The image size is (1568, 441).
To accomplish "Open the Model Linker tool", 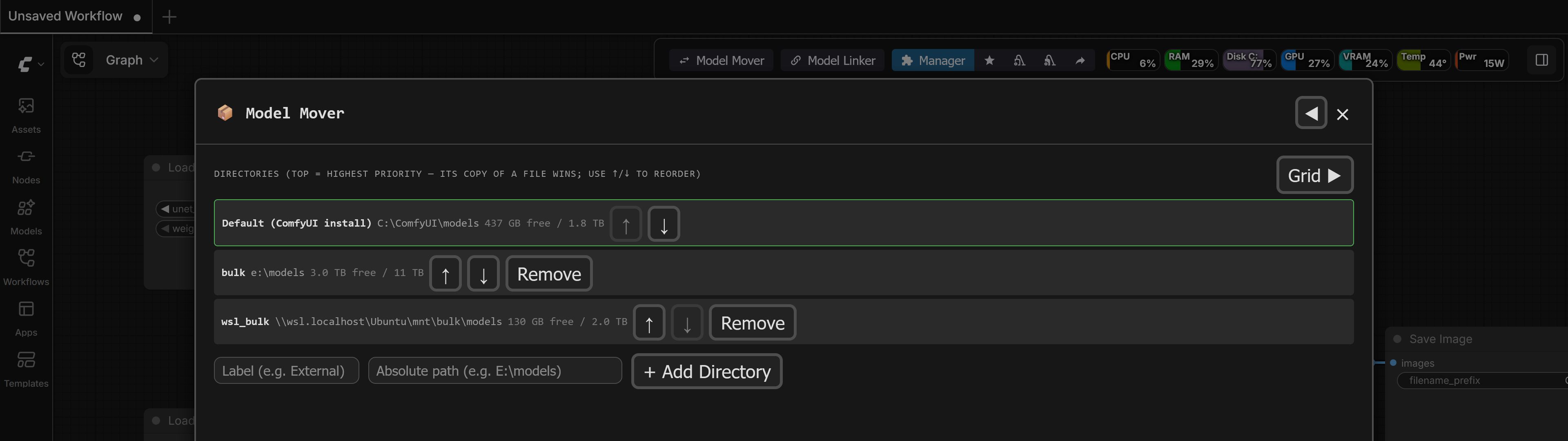I will point(832,60).
